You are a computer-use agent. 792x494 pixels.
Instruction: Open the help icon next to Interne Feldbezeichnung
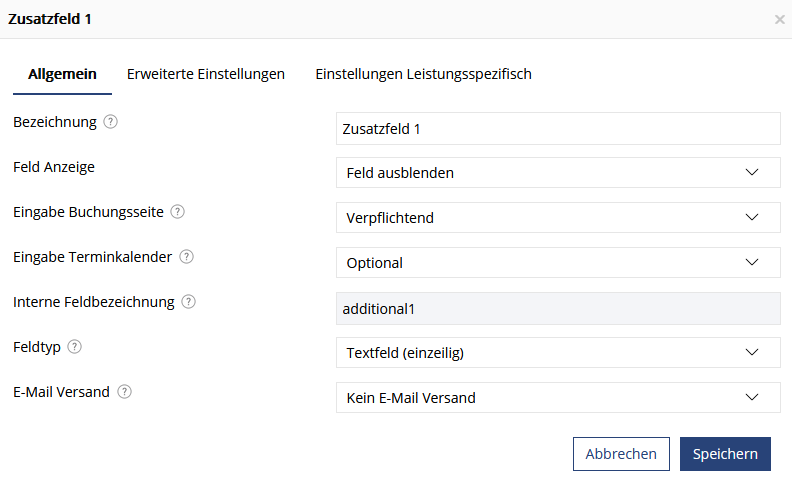[x=188, y=302]
